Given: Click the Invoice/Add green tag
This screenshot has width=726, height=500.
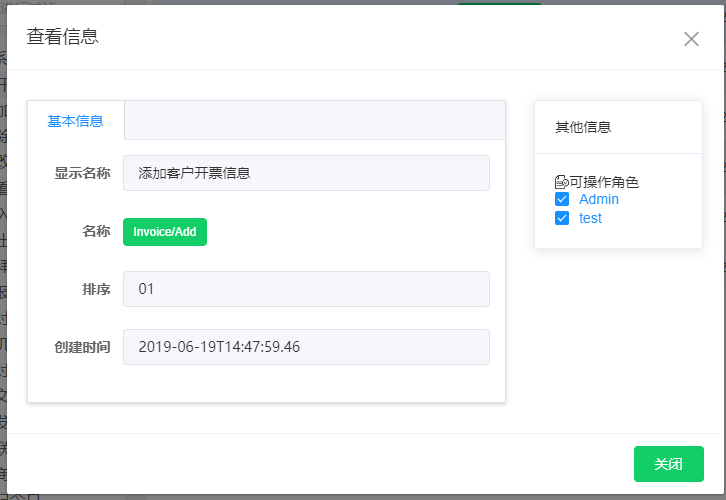Looking at the screenshot, I should pyautogui.click(x=165, y=232).
